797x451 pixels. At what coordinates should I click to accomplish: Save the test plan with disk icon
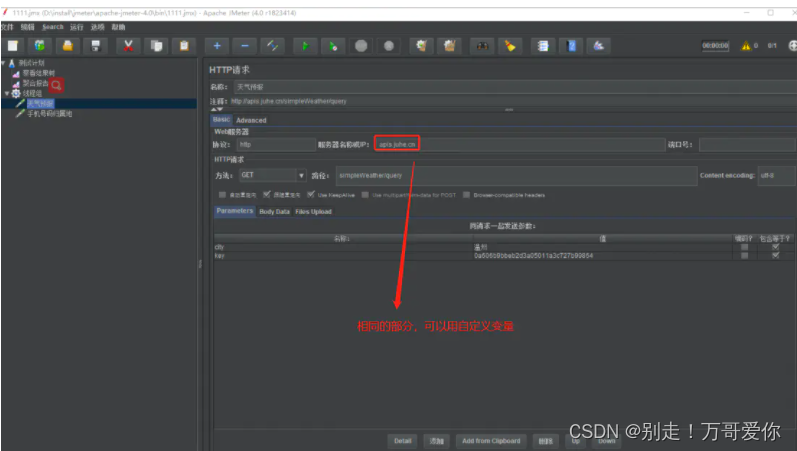click(x=95, y=46)
